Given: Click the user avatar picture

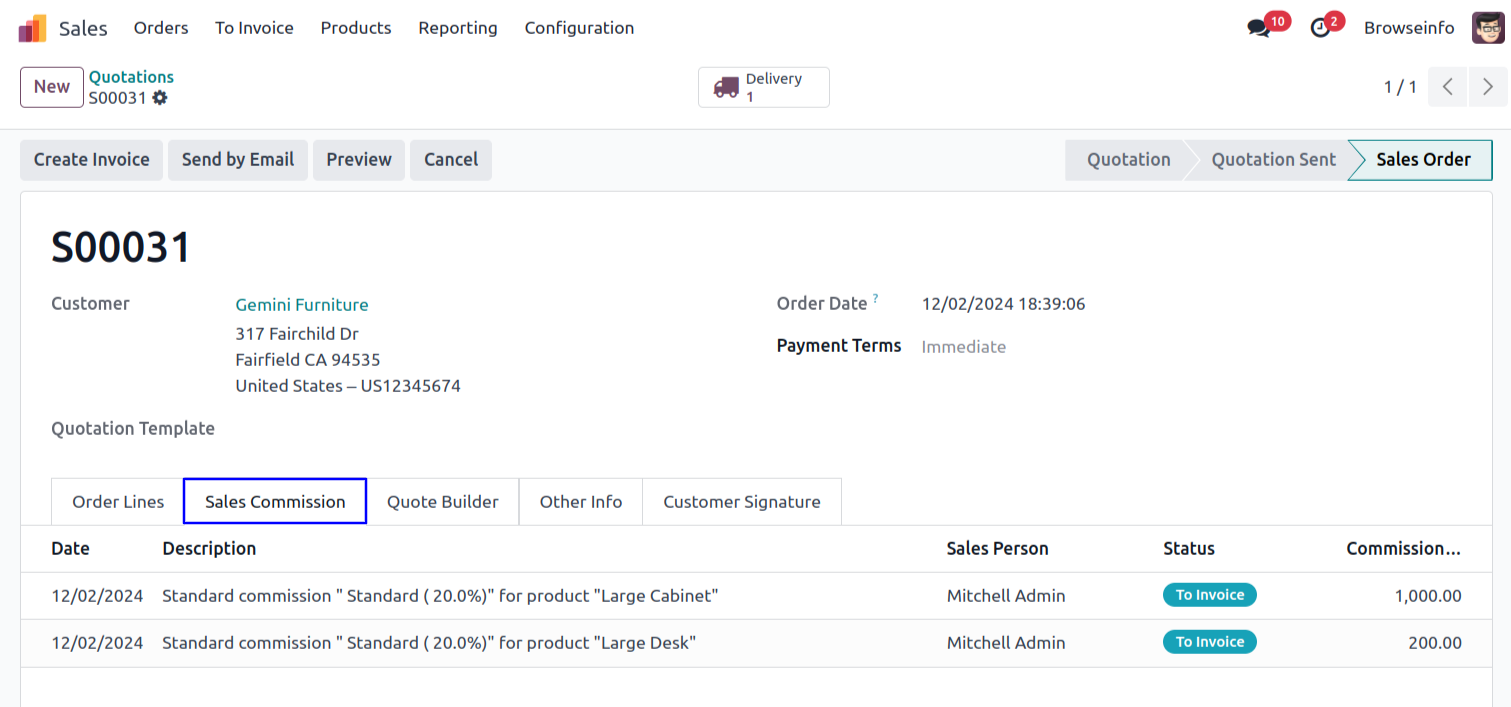Looking at the screenshot, I should [1487, 28].
